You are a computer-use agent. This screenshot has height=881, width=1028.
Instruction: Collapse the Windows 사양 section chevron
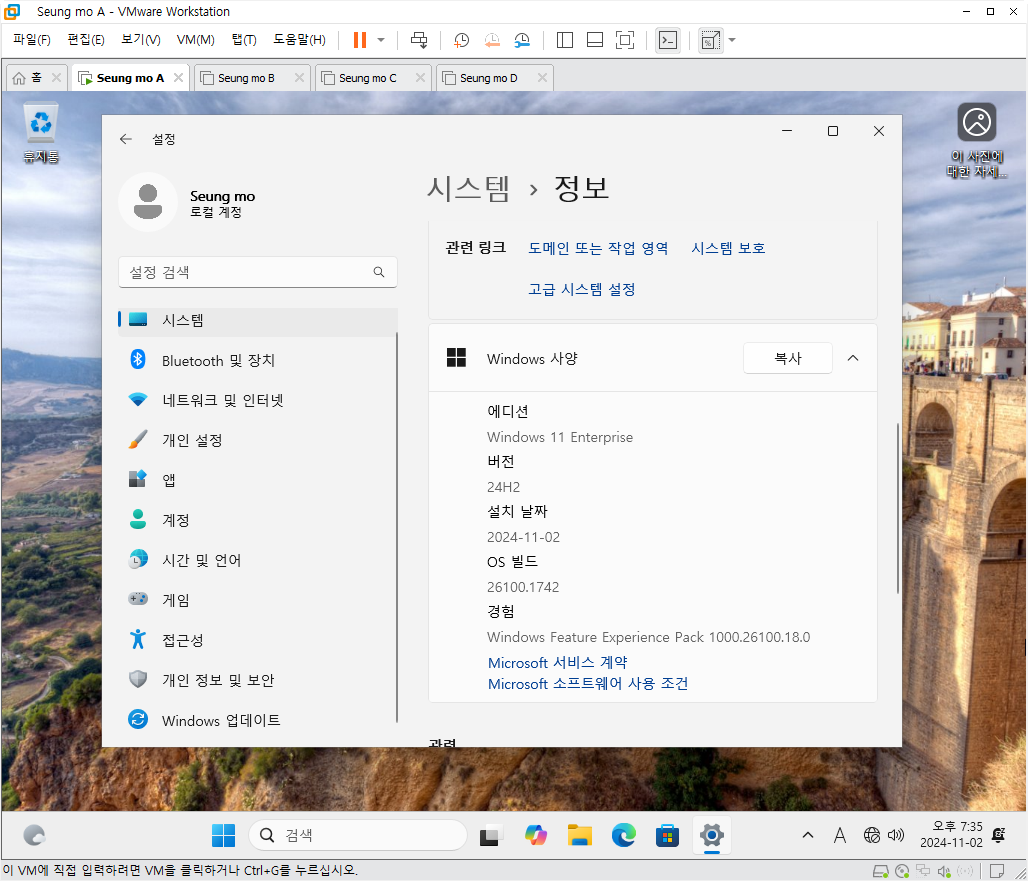click(852, 358)
